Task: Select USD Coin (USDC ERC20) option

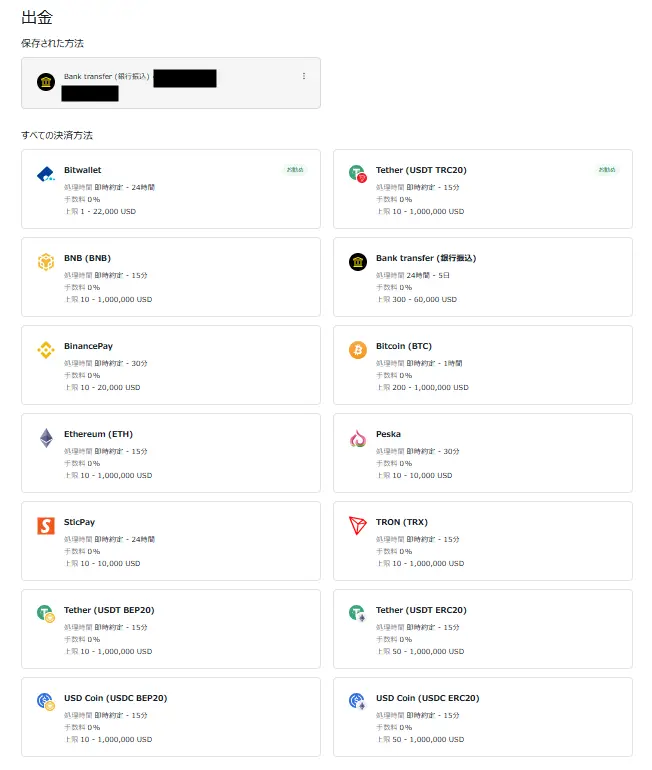Action: tap(483, 717)
